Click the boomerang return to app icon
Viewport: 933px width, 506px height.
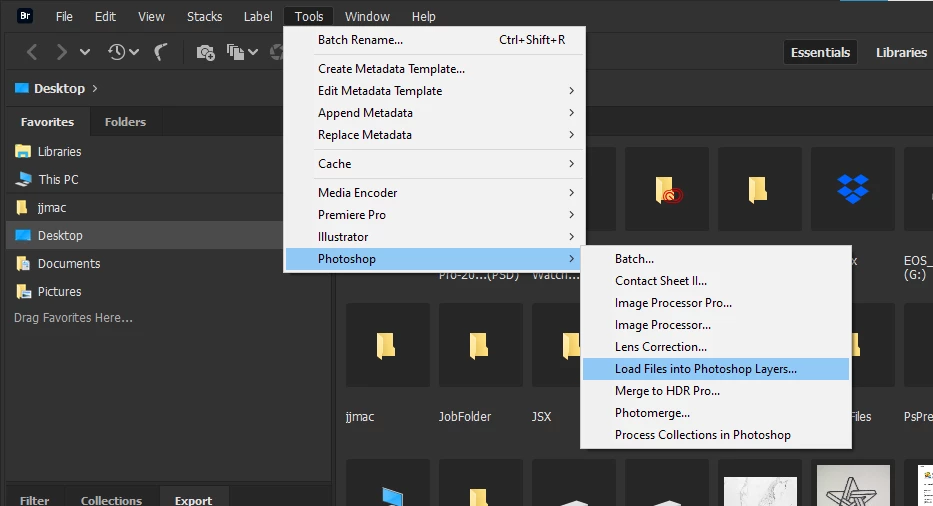tap(161, 52)
